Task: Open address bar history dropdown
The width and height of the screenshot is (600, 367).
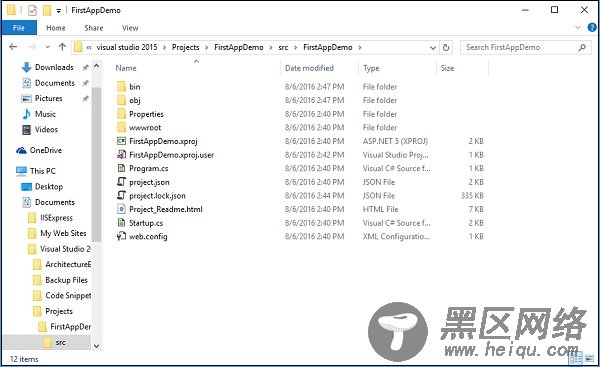Action: click(x=433, y=47)
